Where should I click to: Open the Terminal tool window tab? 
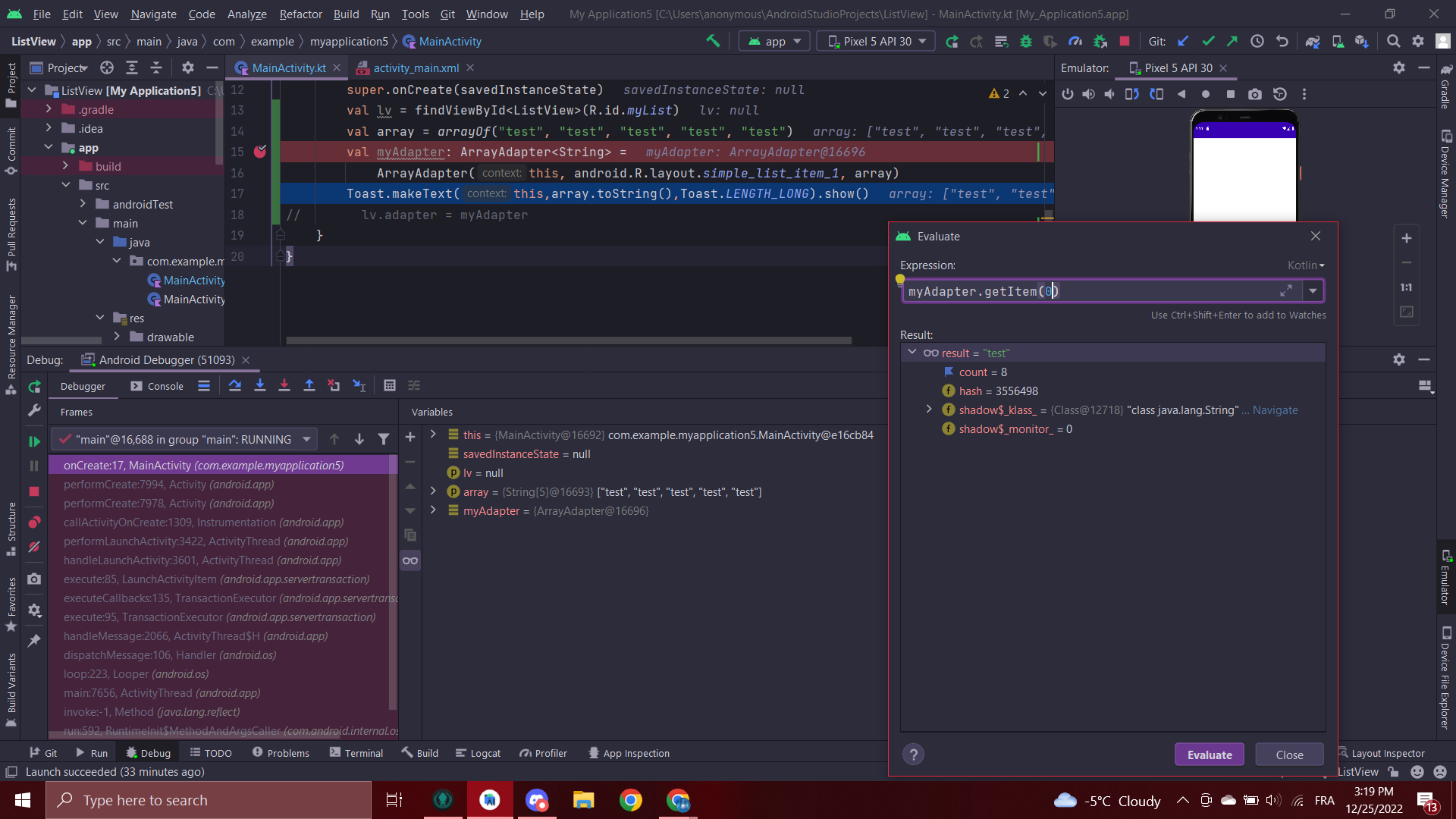pos(356,753)
